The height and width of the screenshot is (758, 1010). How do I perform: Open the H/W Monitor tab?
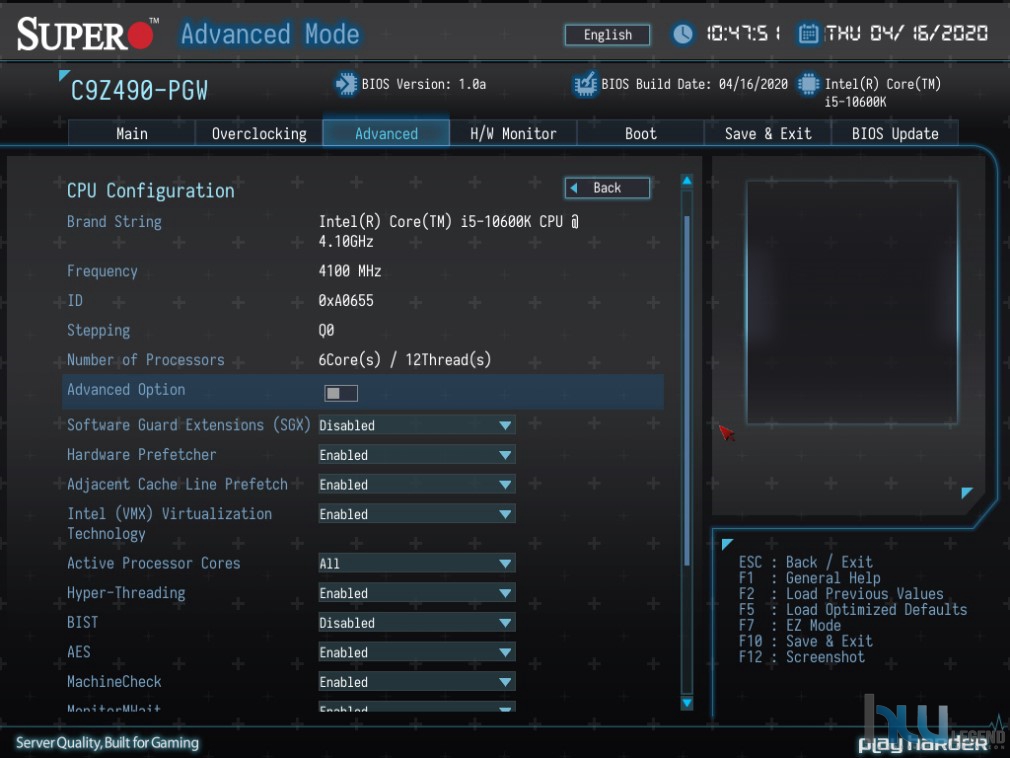click(513, 133)
